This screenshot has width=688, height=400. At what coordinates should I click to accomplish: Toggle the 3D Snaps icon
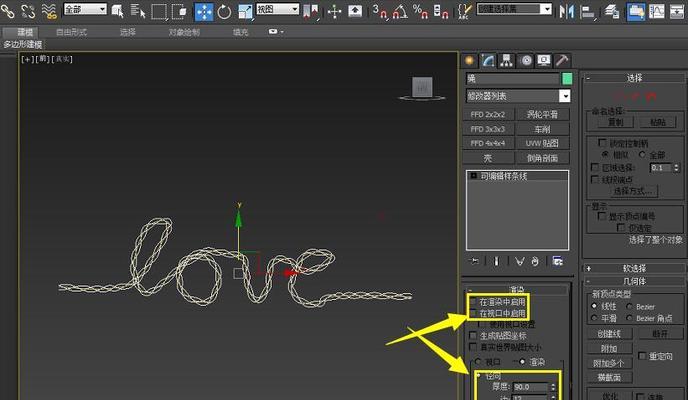pos(380,11)
